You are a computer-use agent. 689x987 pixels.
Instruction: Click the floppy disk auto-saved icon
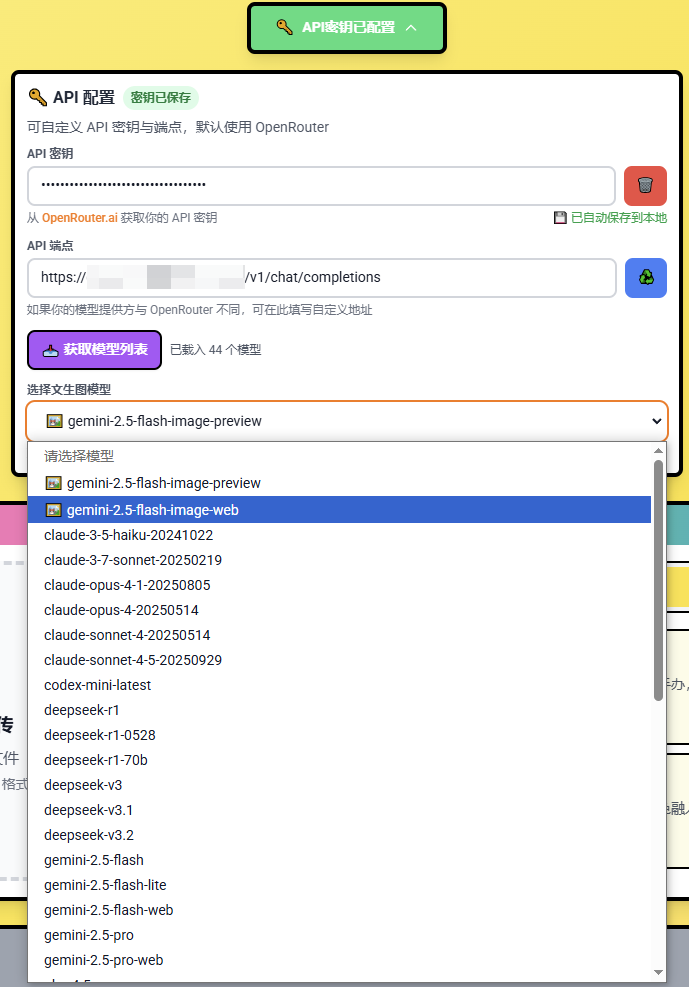click(560, 217)
